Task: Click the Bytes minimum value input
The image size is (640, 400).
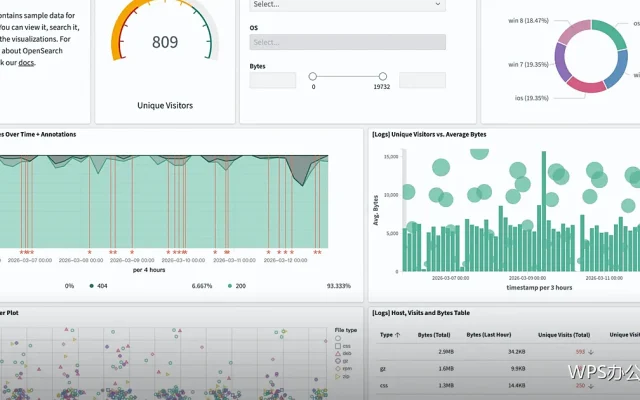Action: point(273,80)
